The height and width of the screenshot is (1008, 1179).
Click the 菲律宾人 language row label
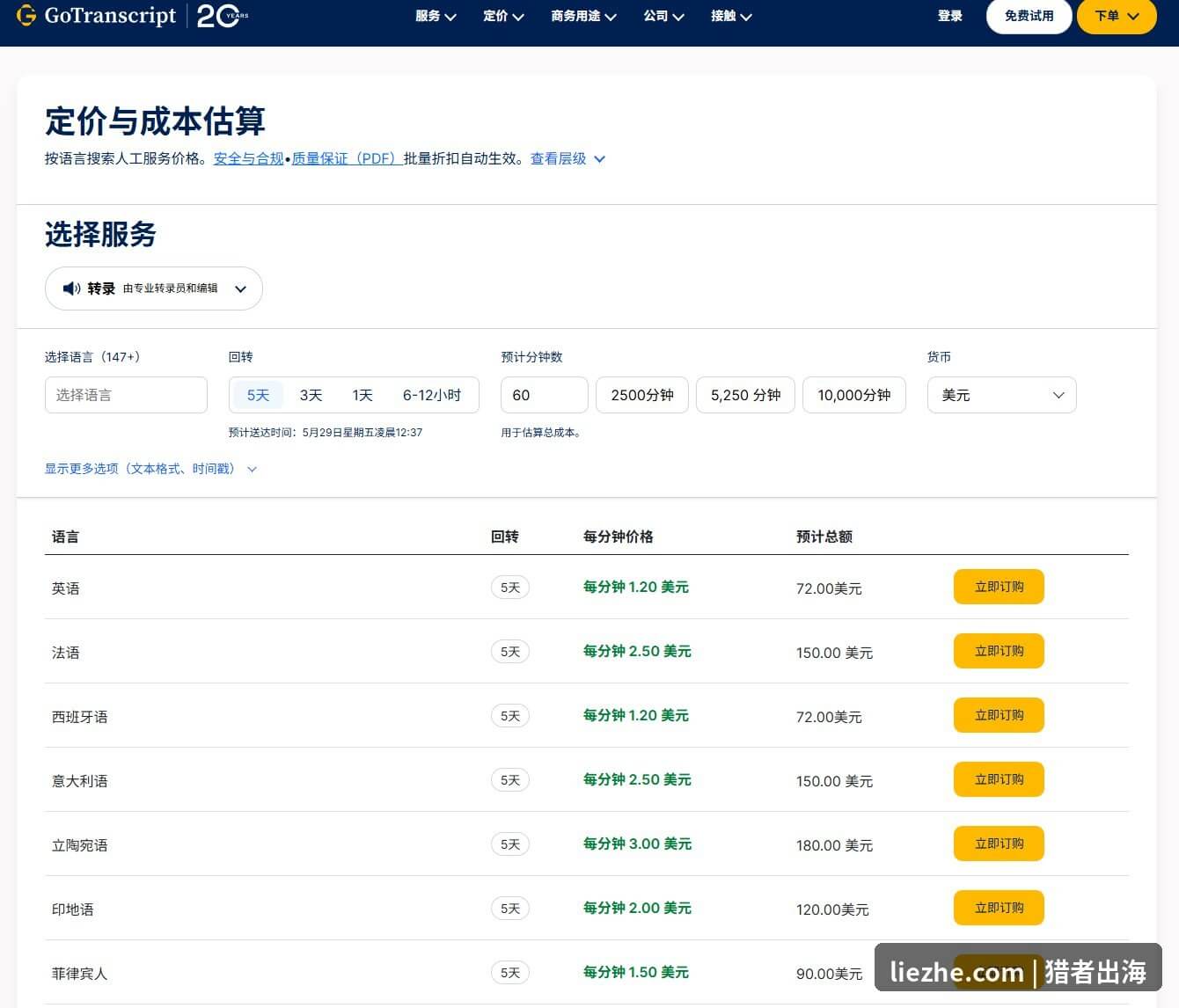(x=80, y=974)
